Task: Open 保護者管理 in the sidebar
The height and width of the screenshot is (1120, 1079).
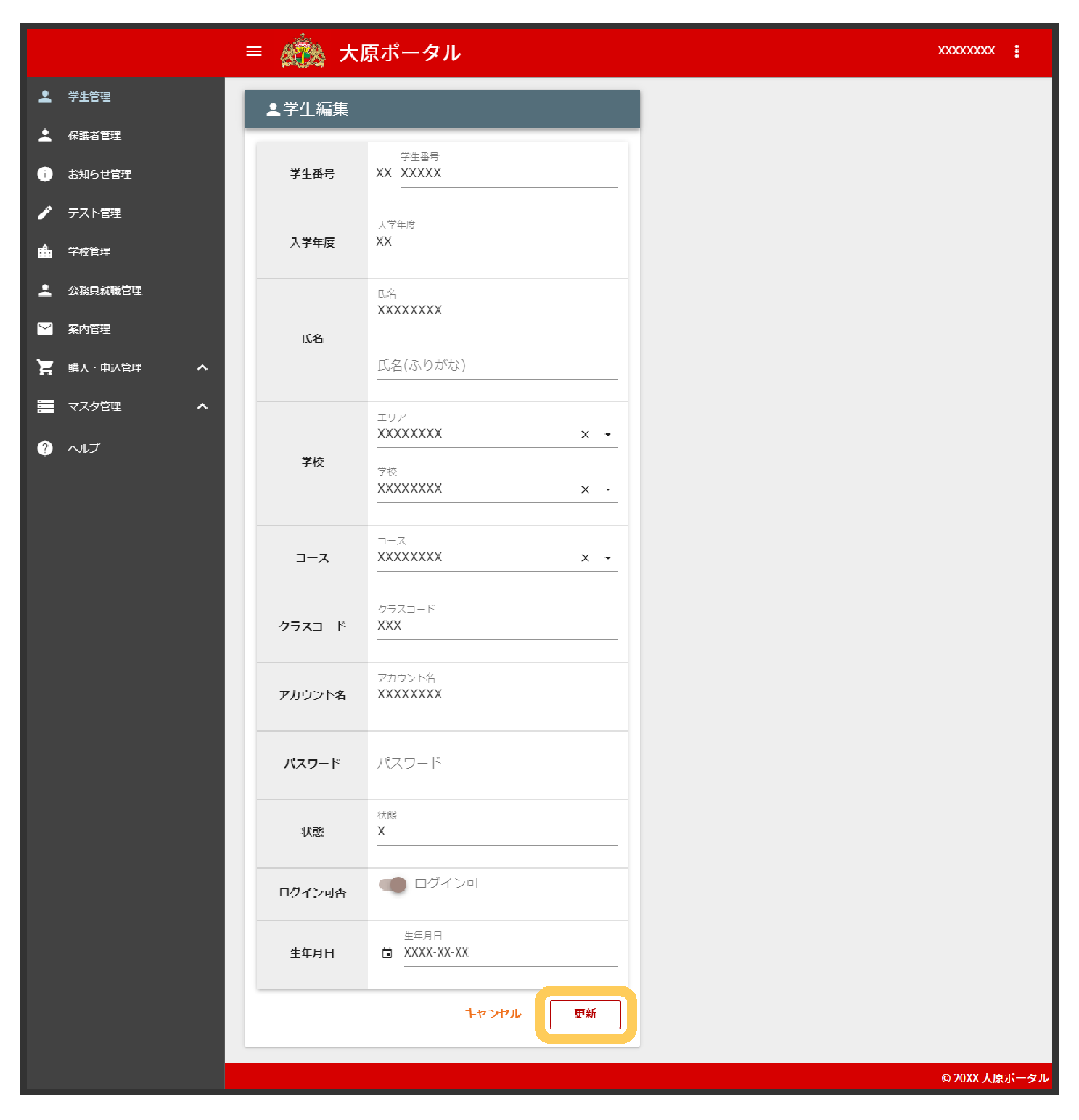Action: (126, 135)
